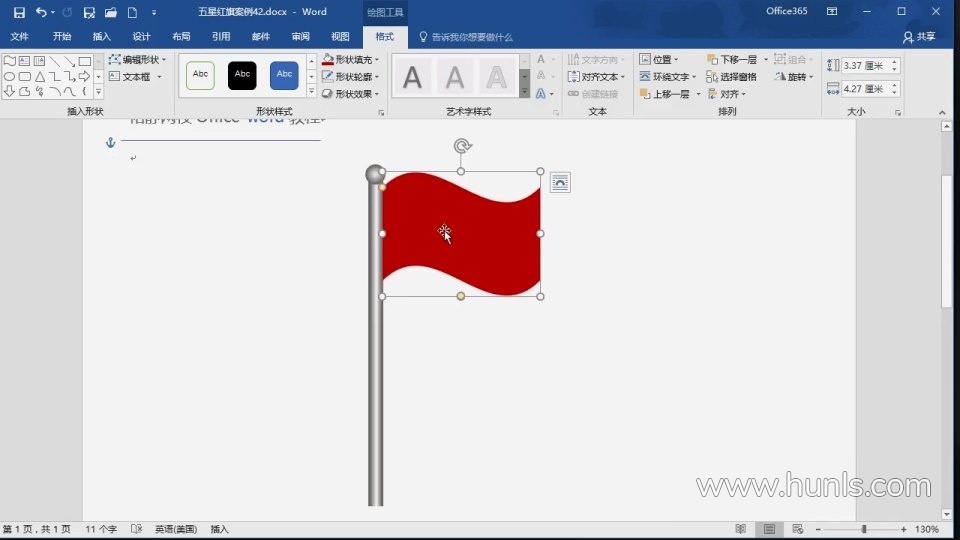Click the proofing icon in the status bar
960x540 pixels.
136,529
